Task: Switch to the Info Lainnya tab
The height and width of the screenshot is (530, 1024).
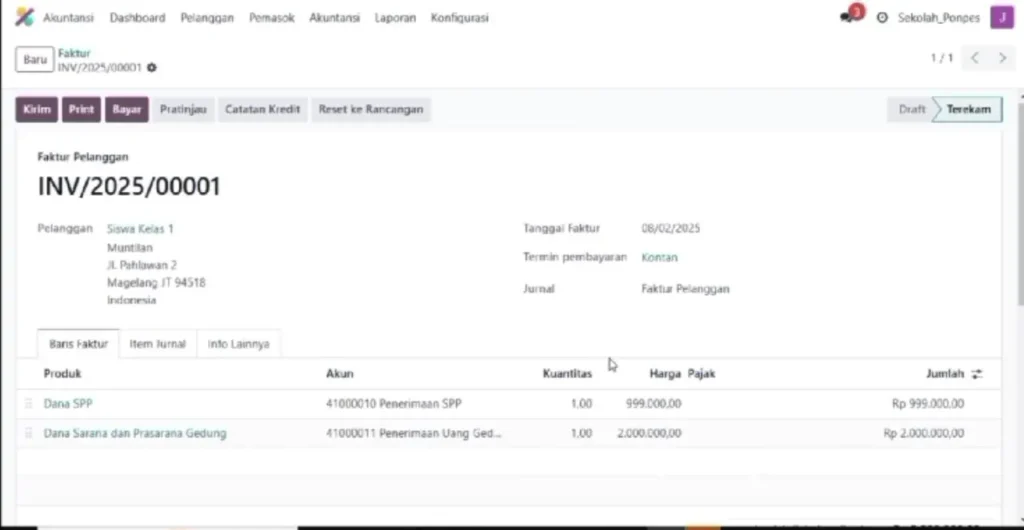Action: [x=238, y=344]
